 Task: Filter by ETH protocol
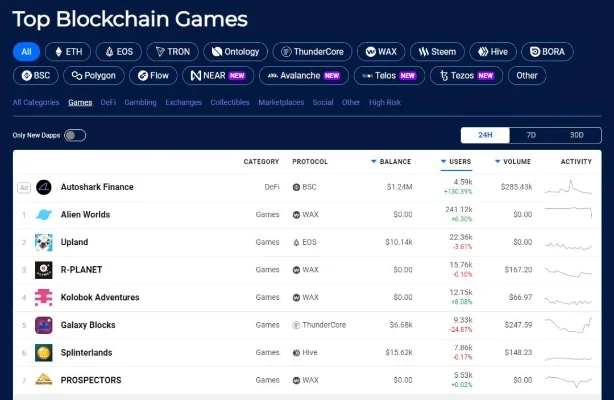(68, 52)
